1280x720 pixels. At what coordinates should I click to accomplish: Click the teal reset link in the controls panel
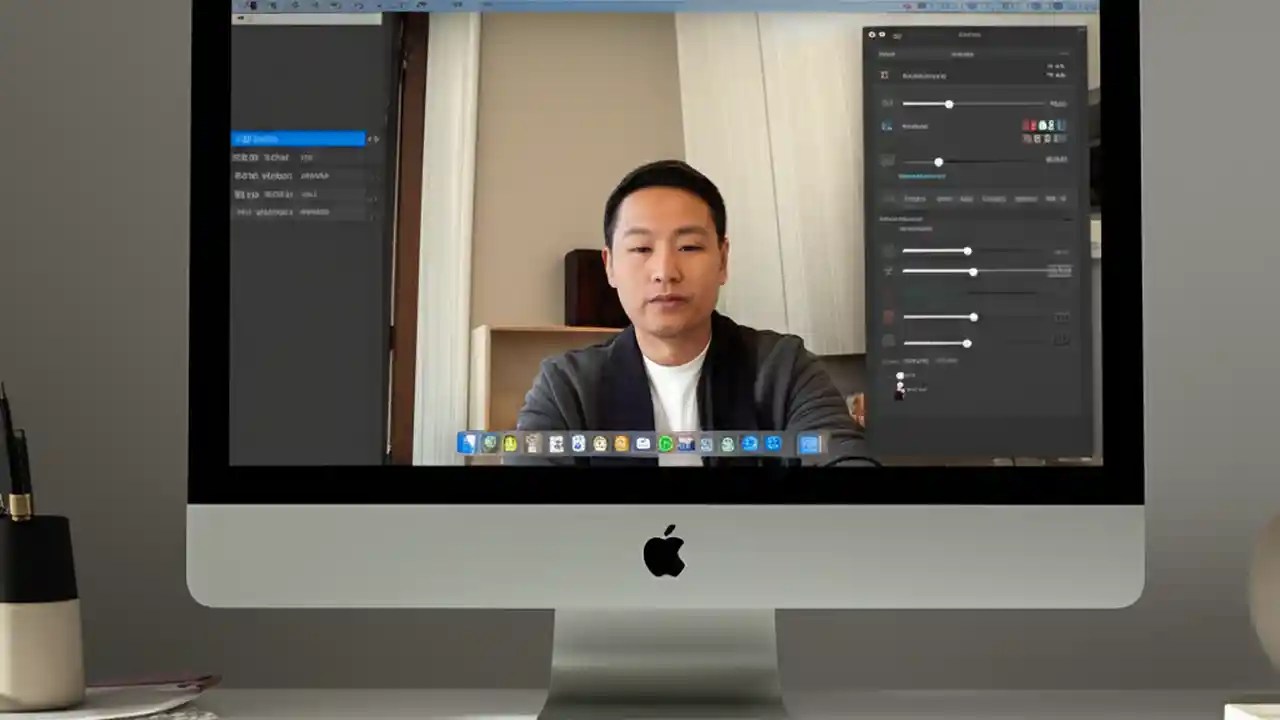pyautogui.click(x=921, y=176)
